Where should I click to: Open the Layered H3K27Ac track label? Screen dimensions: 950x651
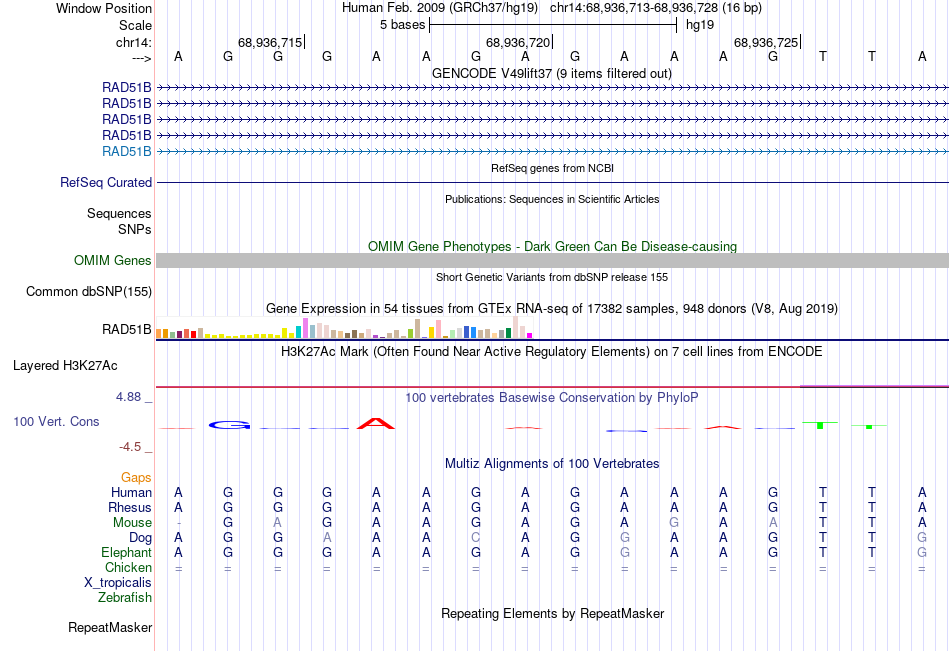(65, 366)
